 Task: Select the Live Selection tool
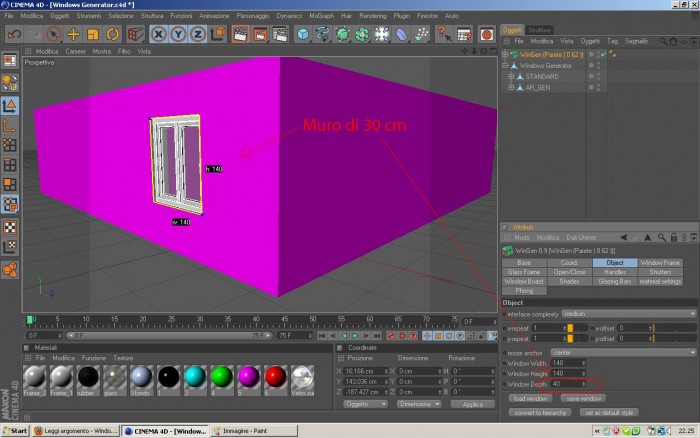[x=53, y=34]
